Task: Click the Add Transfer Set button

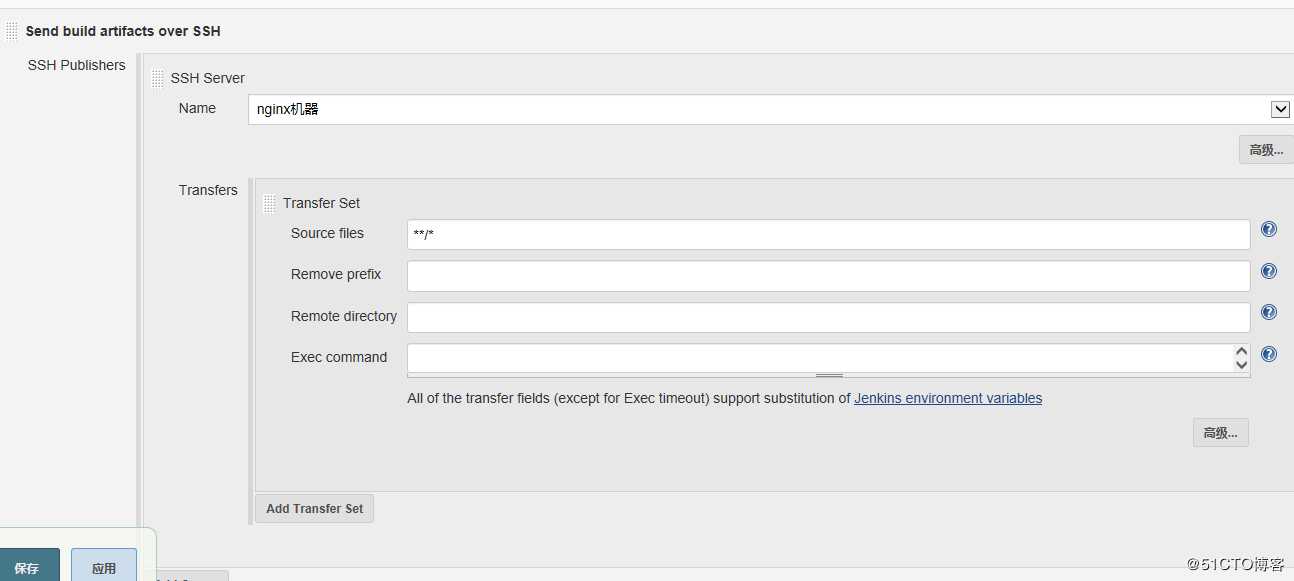Action: [x=314, y=508]
